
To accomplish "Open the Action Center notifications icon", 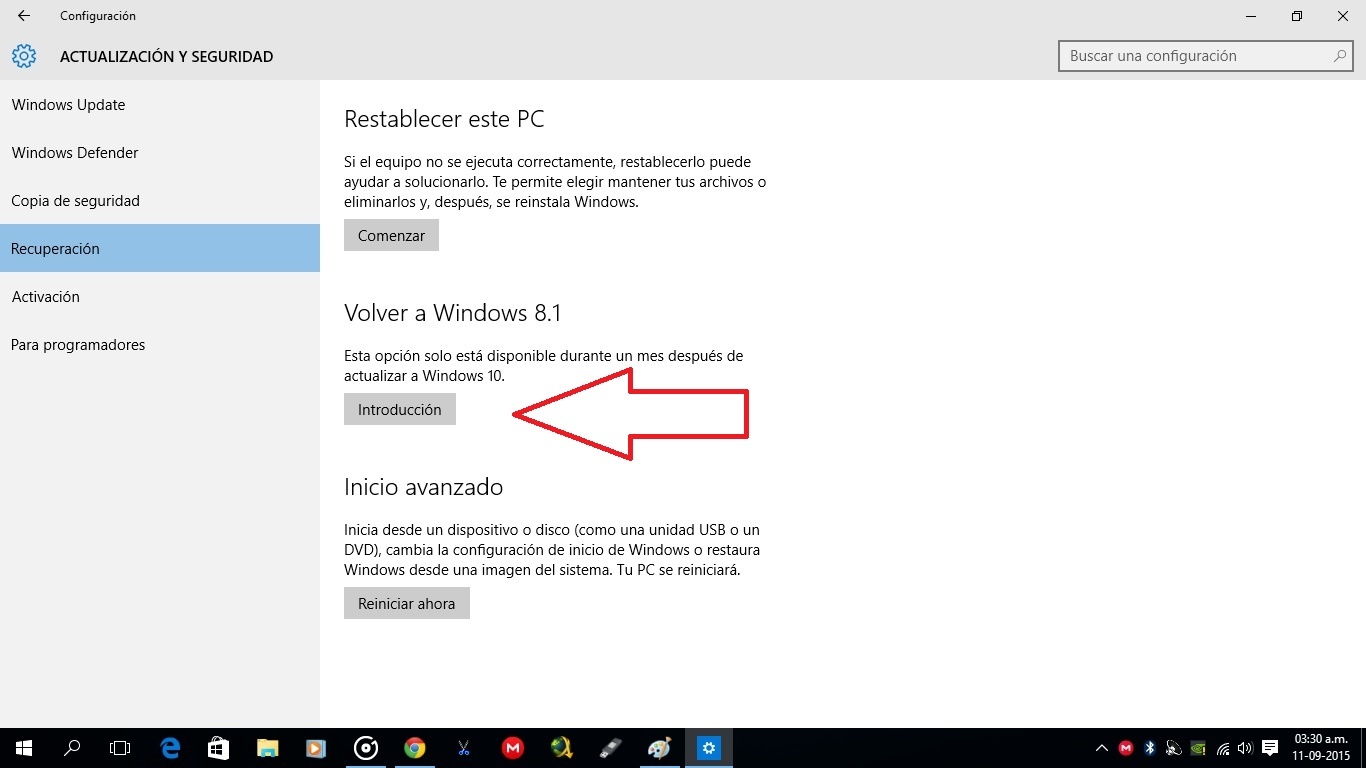I will [x=1270, y=748].
